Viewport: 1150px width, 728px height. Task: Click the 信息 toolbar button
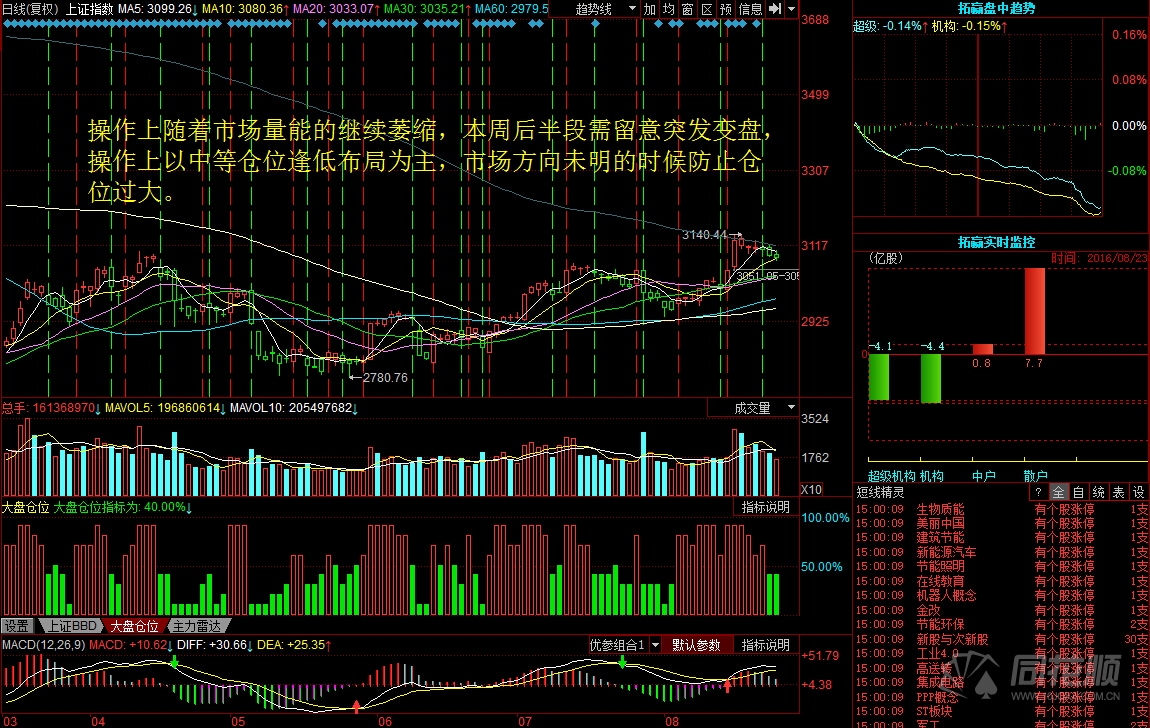pos(750,9)
